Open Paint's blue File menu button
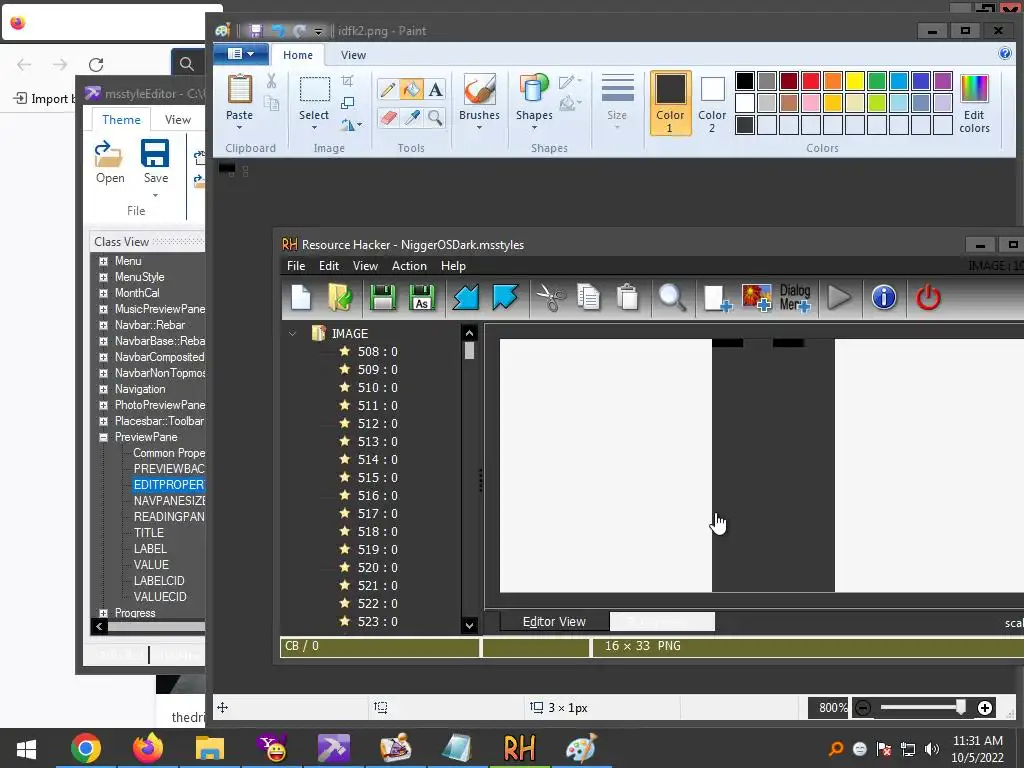The width and height of the screenshot is (1024, 768). coord(241,54)
